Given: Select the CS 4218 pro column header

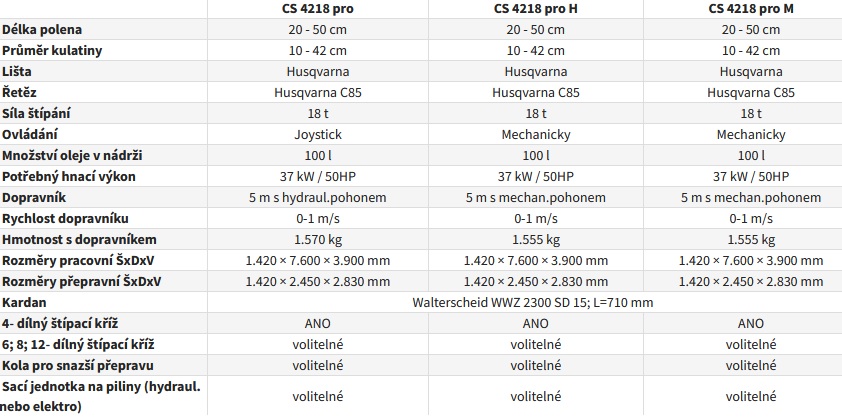Looking at the screenshot, I should pyautogui.click(x=317, y=9).
